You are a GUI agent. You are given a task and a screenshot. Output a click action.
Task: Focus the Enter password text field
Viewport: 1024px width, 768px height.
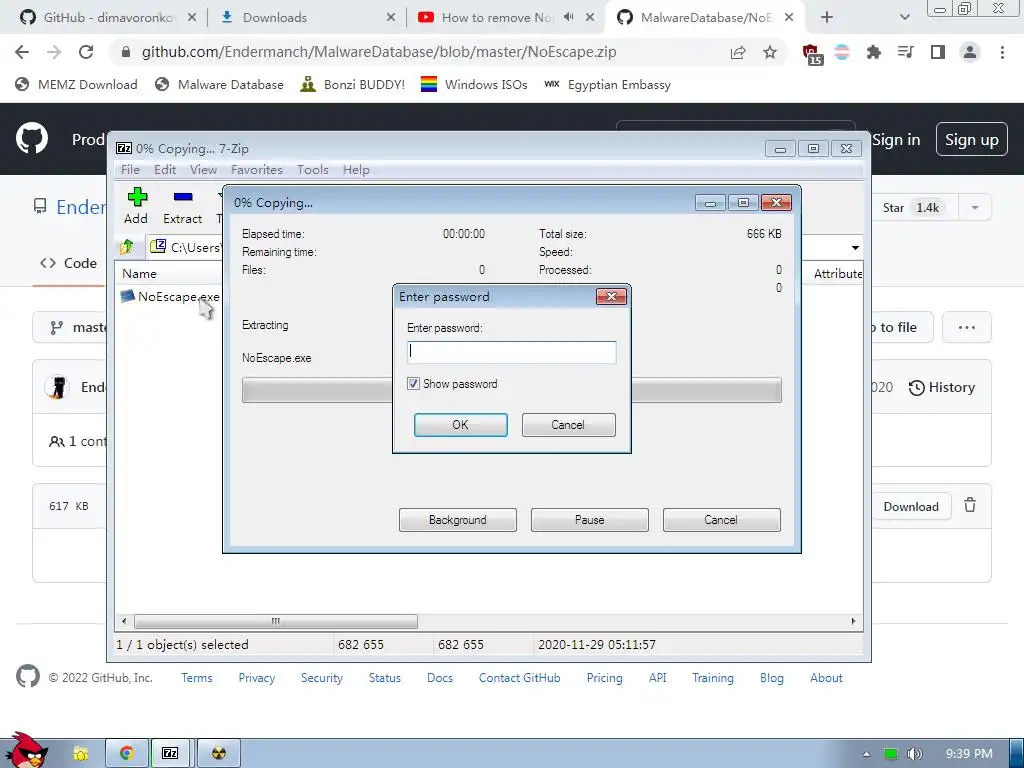511,352
